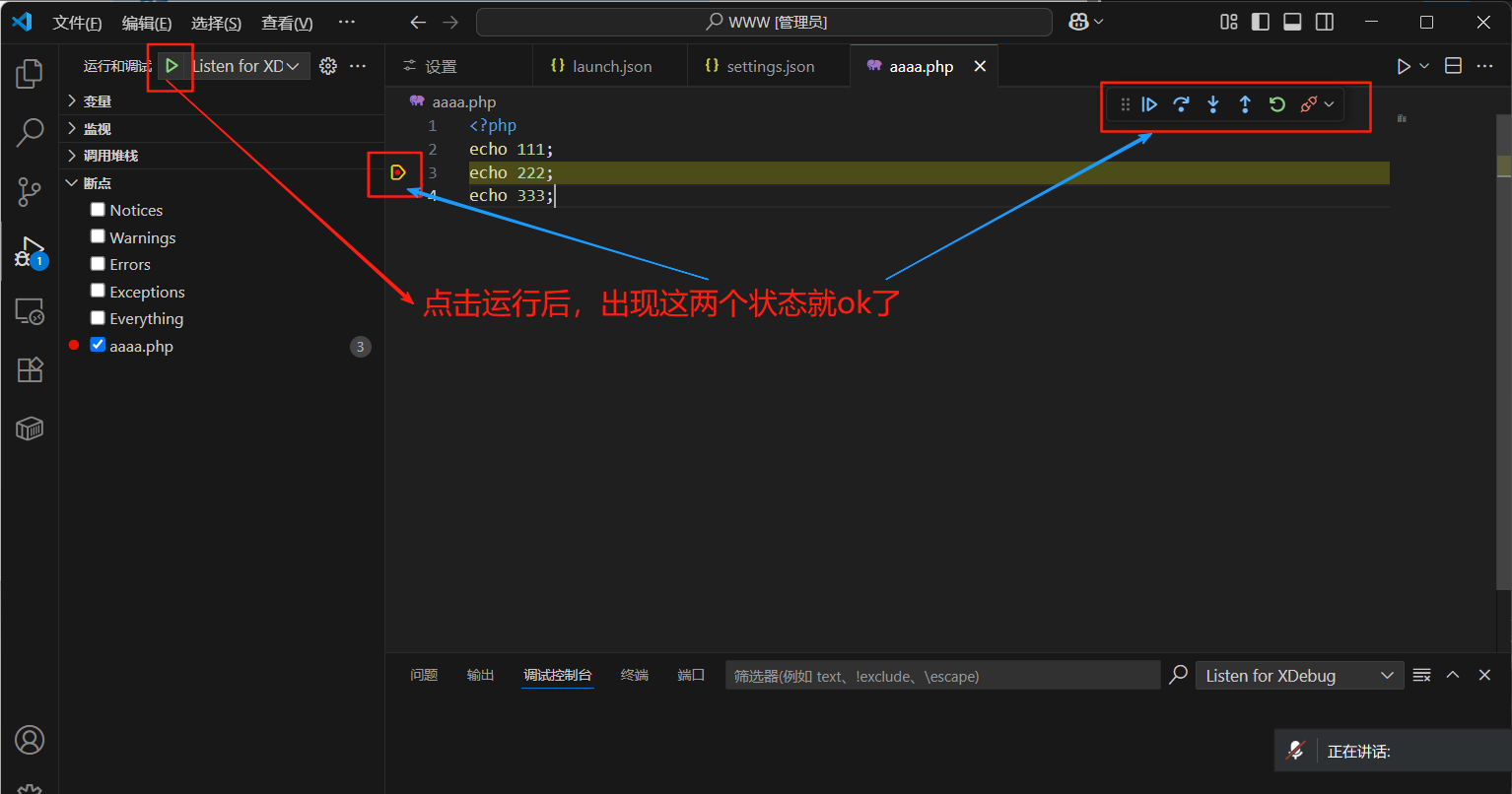The image size is (1512, 794).
Task: Customize layout icon in title bar
Action: pyautogui.click(x=1229, y=22)
